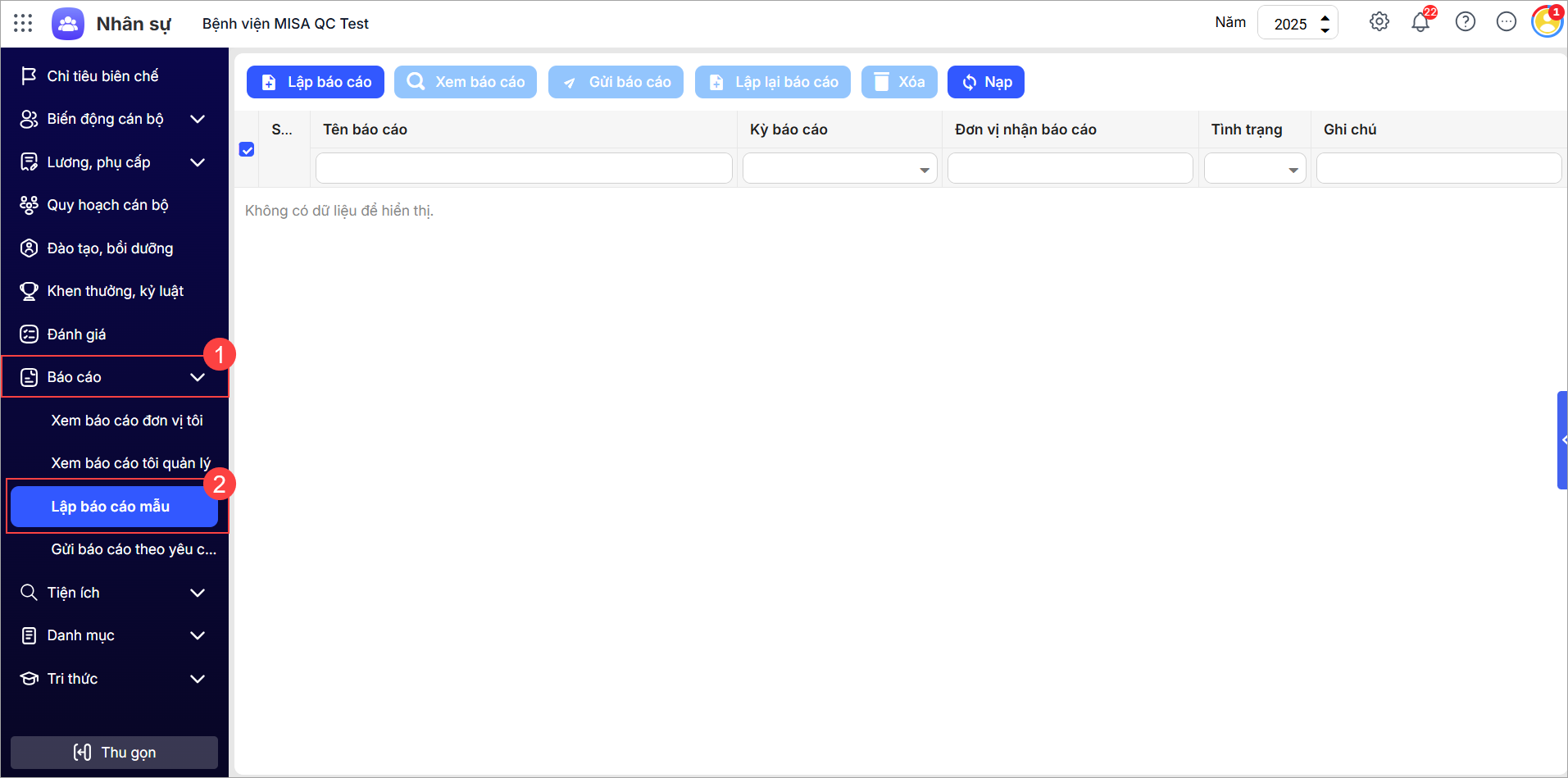The height and width of the screenshot is (778, 1568).
Task: Click the Đơn vị nhận báo cáo filter field
Action: pos(1070,168)
